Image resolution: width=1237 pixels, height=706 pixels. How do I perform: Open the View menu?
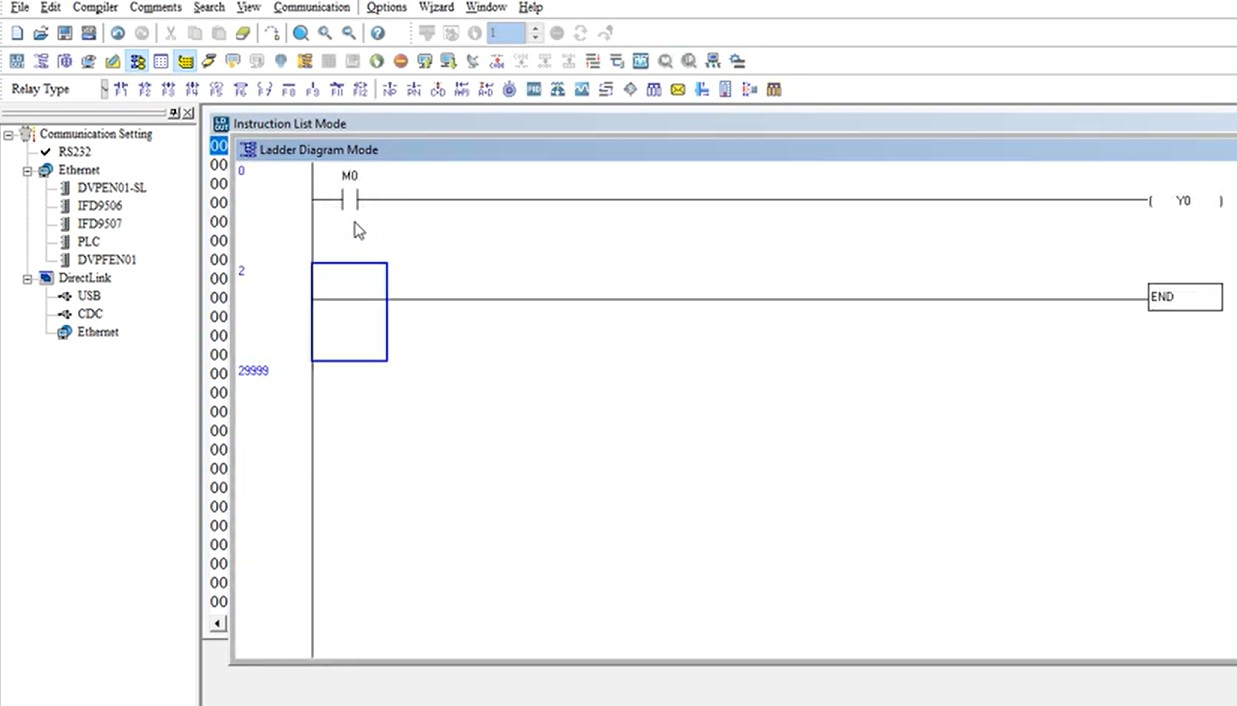click(248, 7)
